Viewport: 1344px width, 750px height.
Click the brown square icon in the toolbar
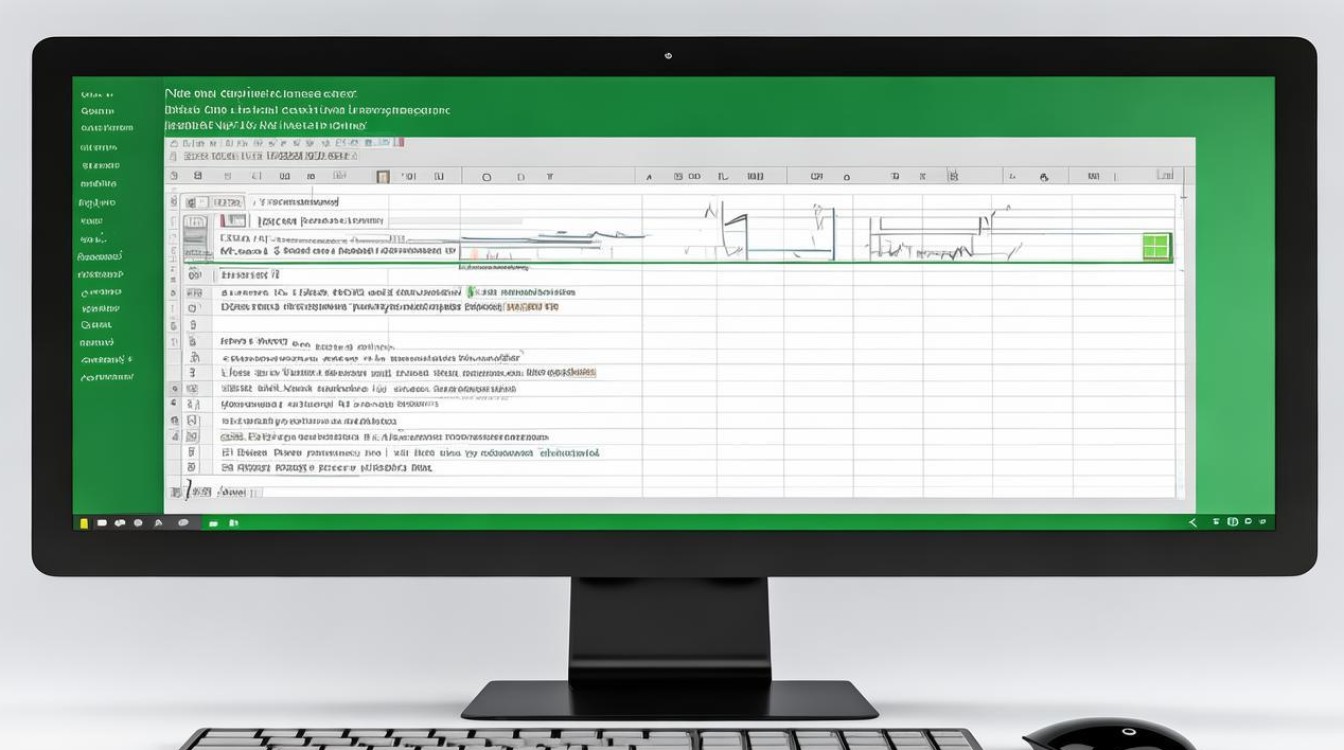click(382, 177)
